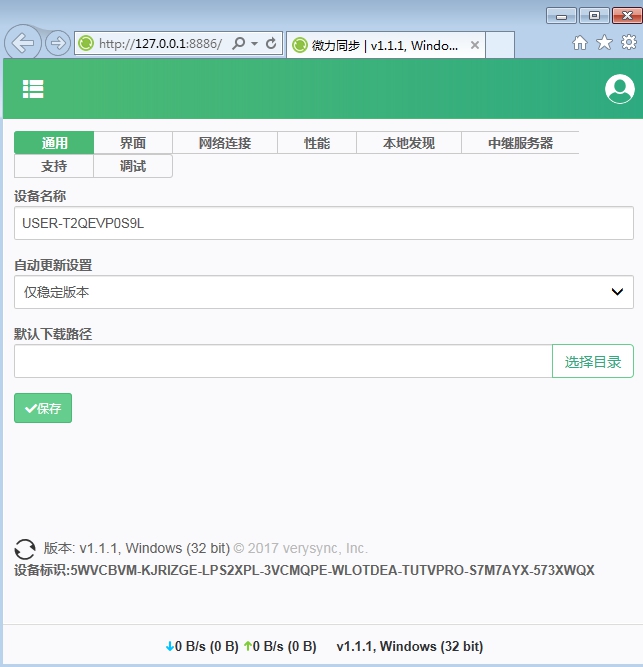Open the hamburger list menu icon
The width and height of the screenshot is (643, 667).
(33, 89)
